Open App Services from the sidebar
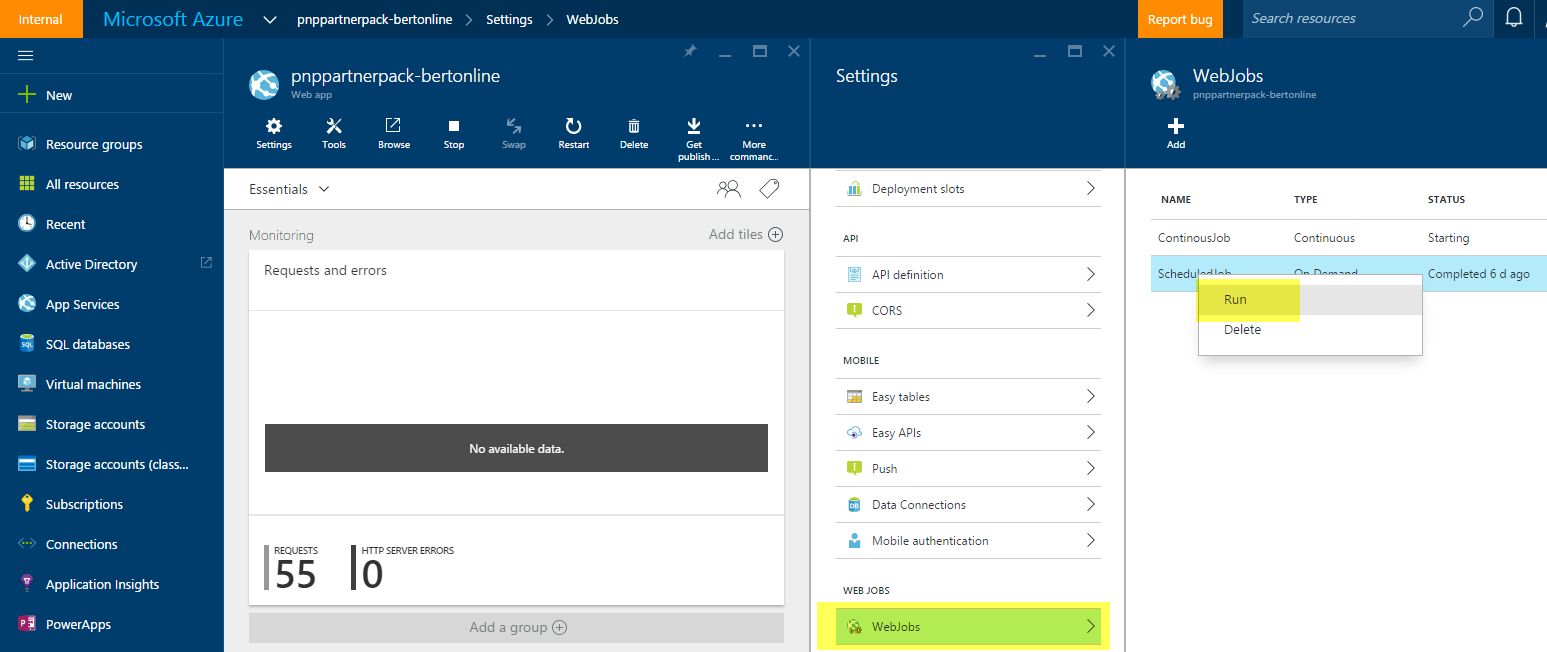The height and width of the screenshot is (652, 1547). [84, 303]
